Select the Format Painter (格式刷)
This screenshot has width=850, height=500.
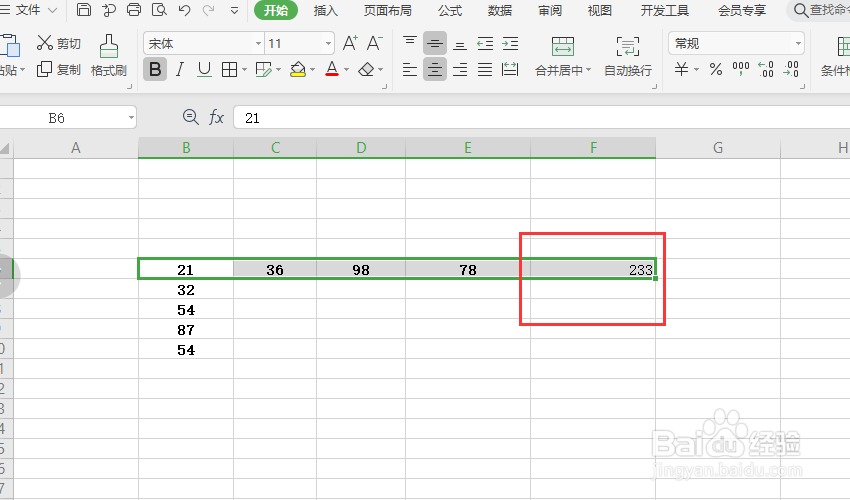pyautogui.click(x=108, y=56)
